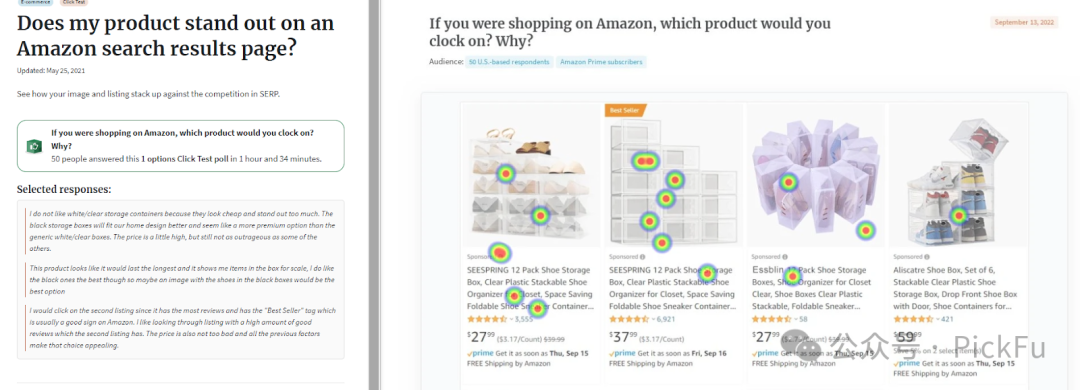Click the September 13, 2022 date badge
The image size is (1080, 390).
click(1024, 22)
